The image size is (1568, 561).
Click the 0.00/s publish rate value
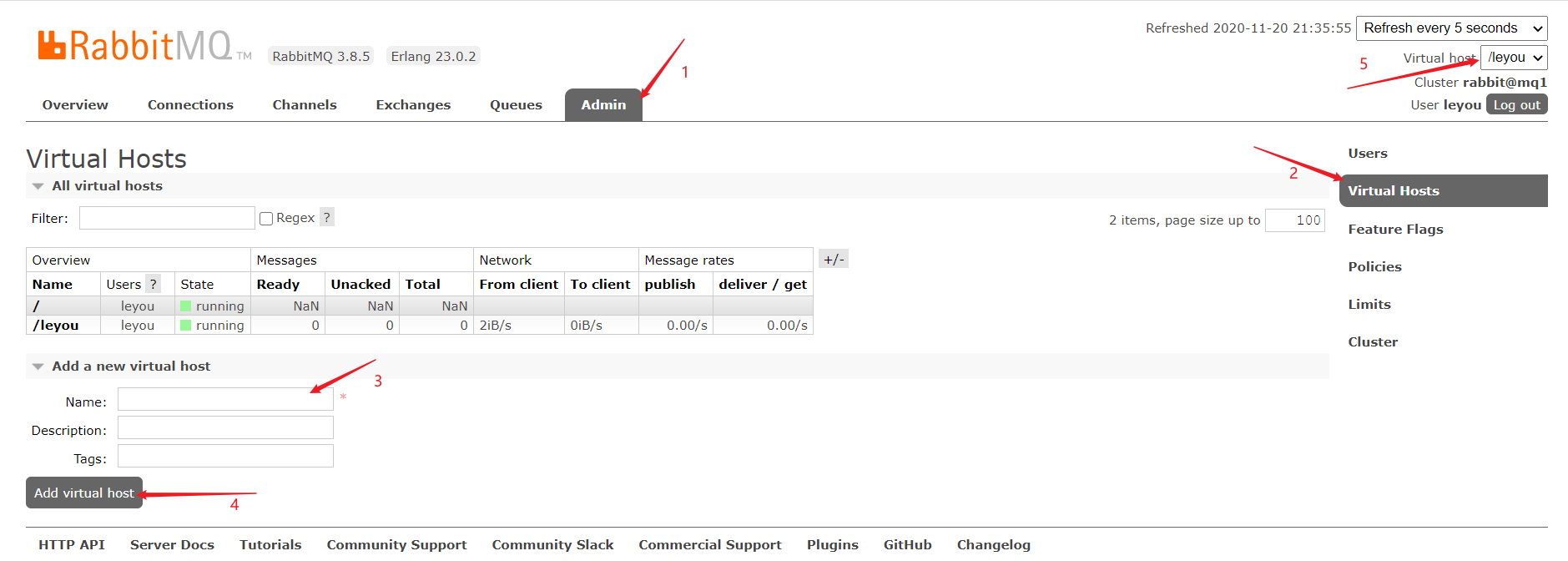tap(687, 326)
